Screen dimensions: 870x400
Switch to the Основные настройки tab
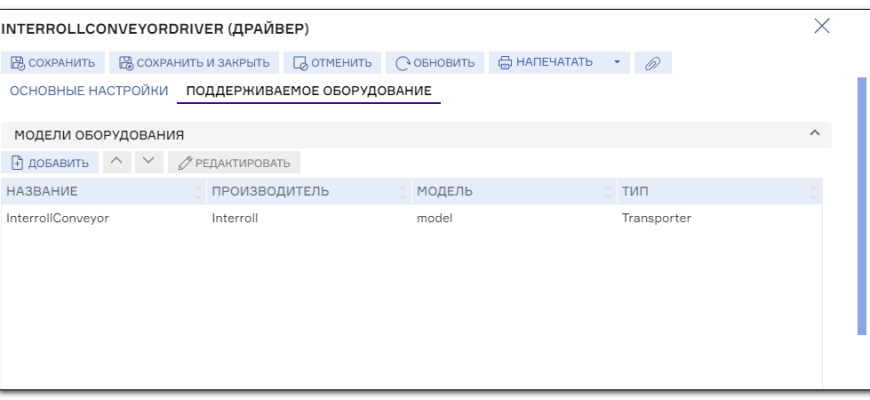coord(89,92)
